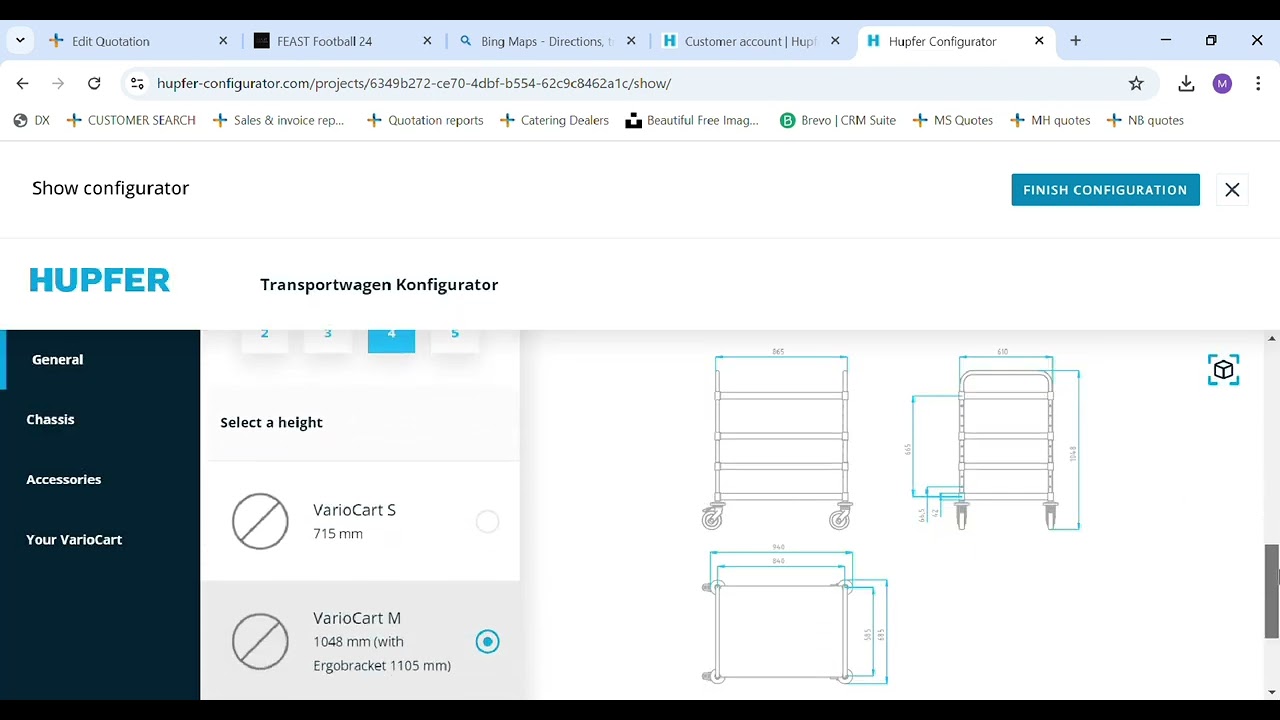This screenshot has height=720, width=1280.
Task: Reload the Hupfer configurator page
Action: 94,84
